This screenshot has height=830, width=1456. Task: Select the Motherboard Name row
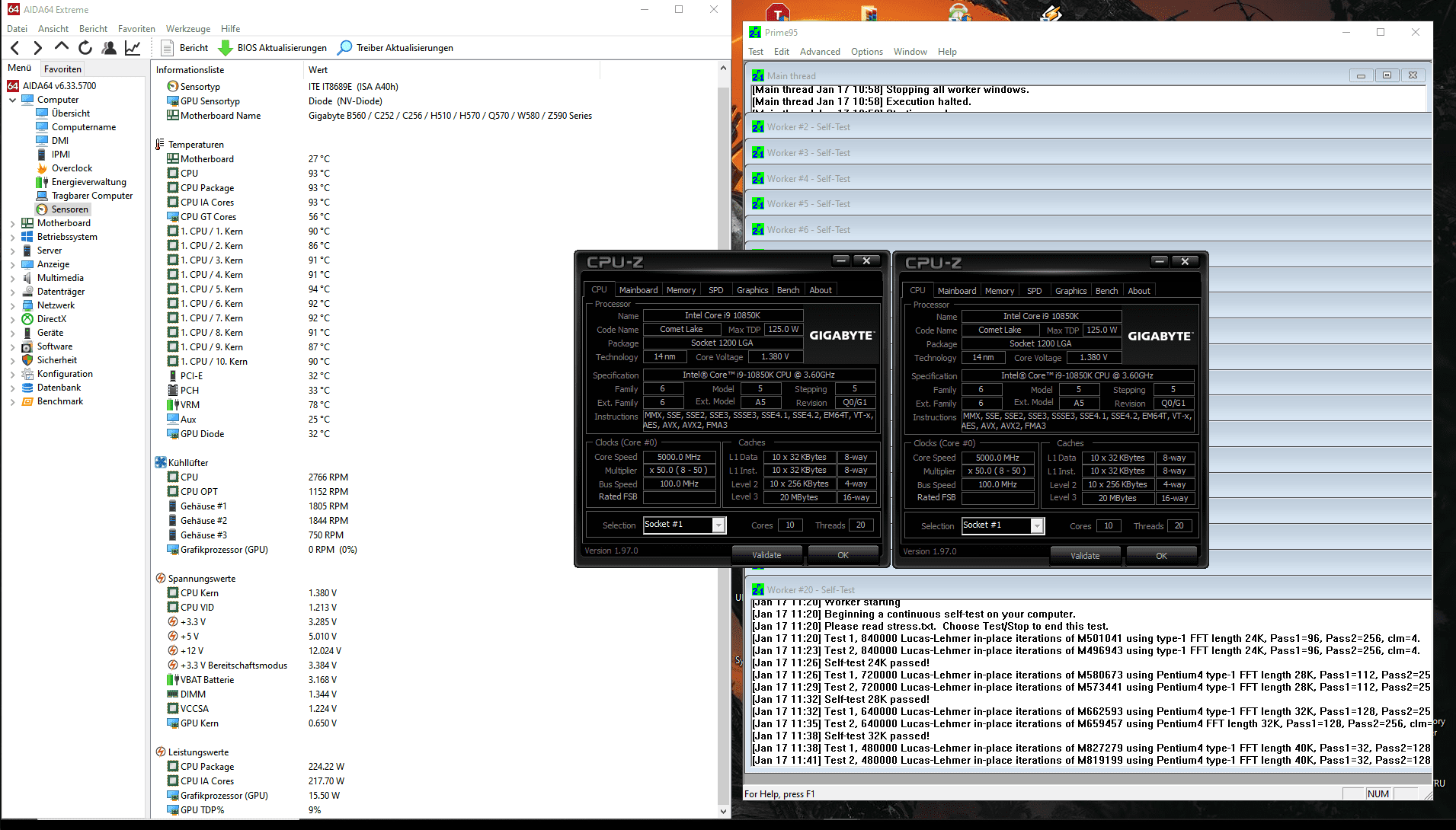(434, 116)
